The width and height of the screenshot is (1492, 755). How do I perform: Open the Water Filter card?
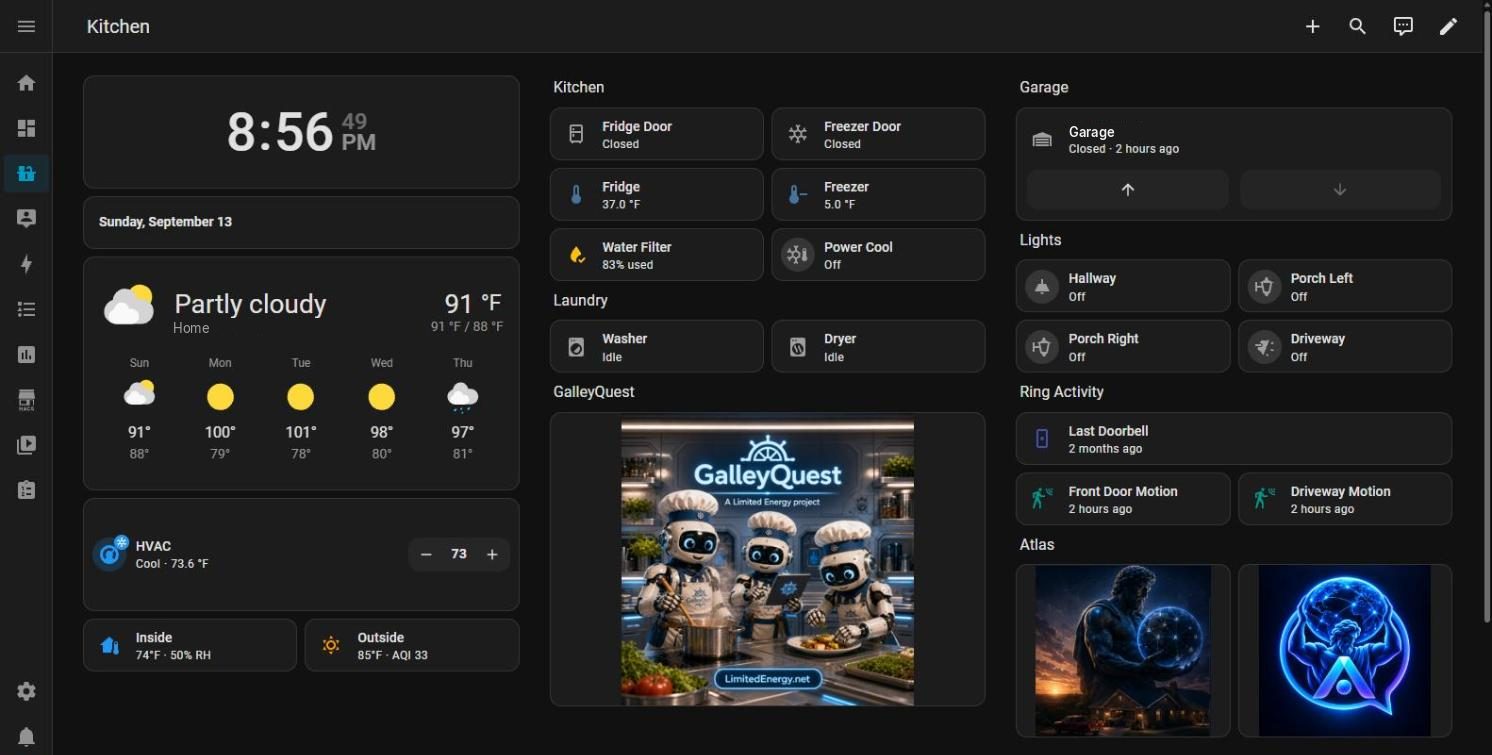coord(657,255)
